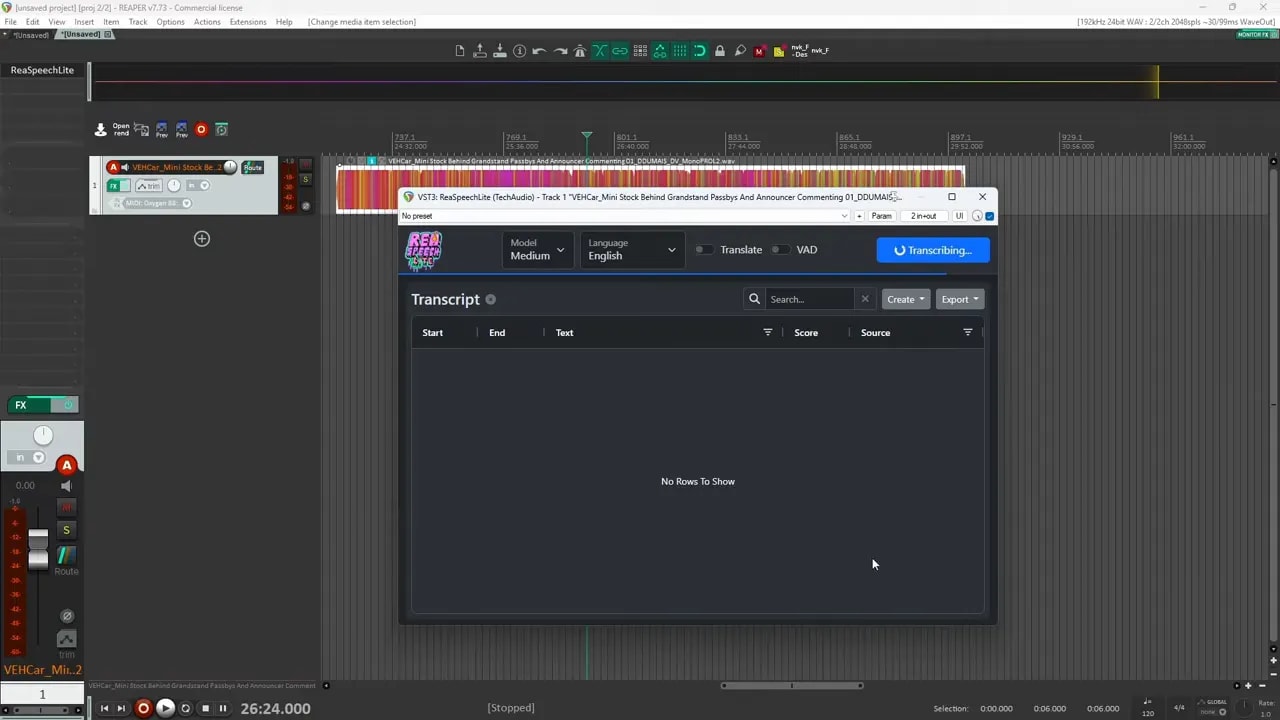The width and height of the screenshot is (1280, 720).
Task: Click the 2 in+out routing button
Action: (923, 216)
